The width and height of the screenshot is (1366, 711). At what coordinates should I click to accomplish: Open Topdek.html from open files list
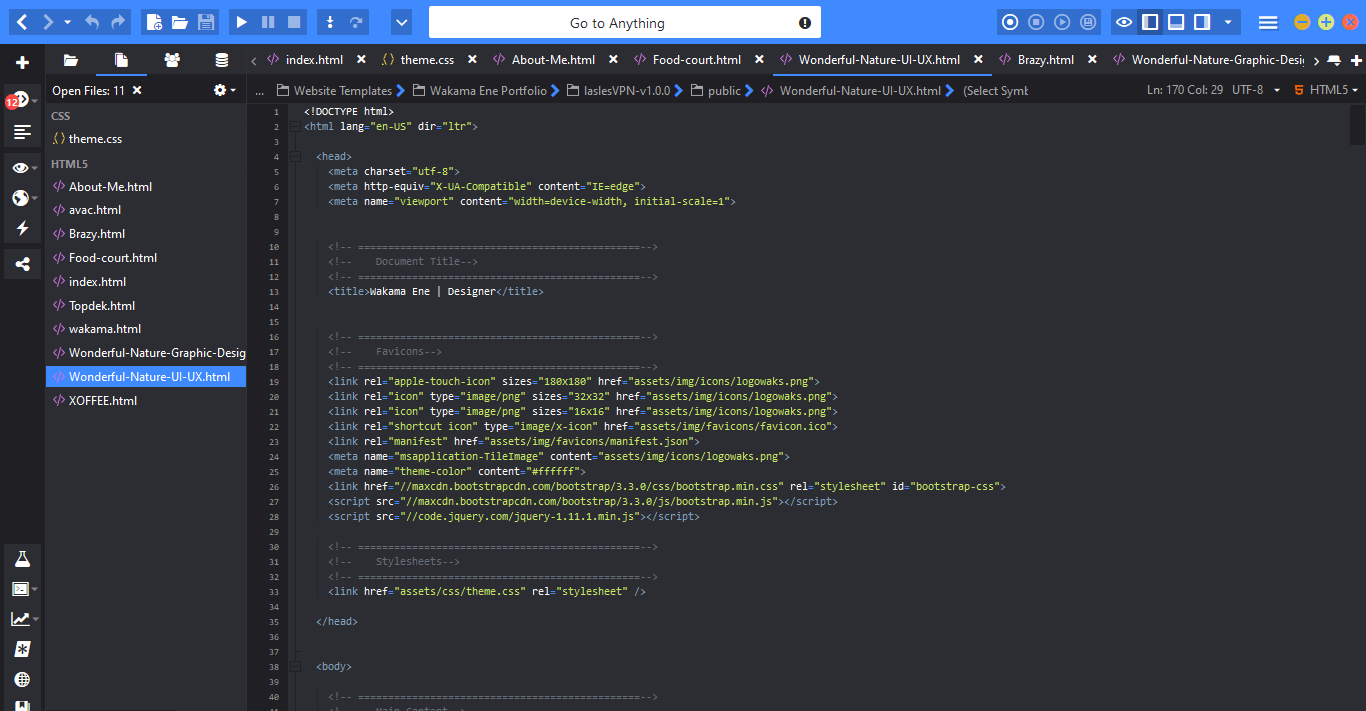pyautogui.click(x=102, y=305)
